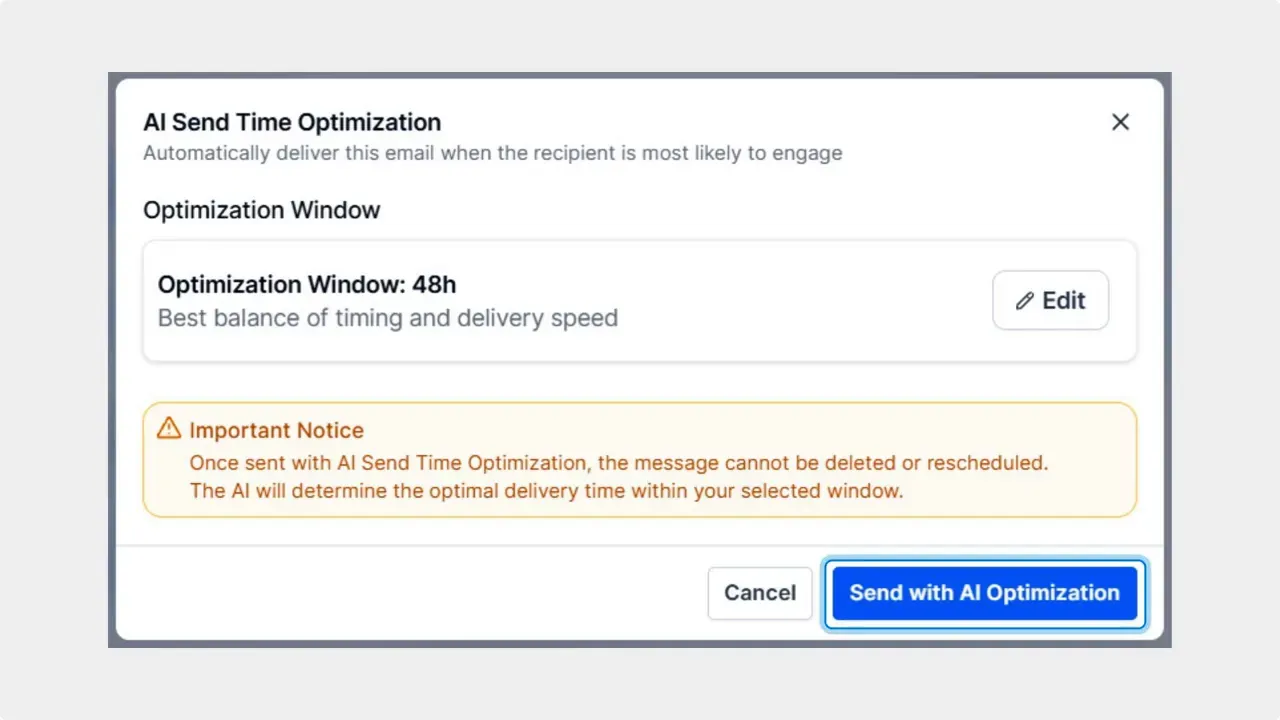Select the Optimization Window section heading
Screen dimensions: 1280x720
pos(262,210)
